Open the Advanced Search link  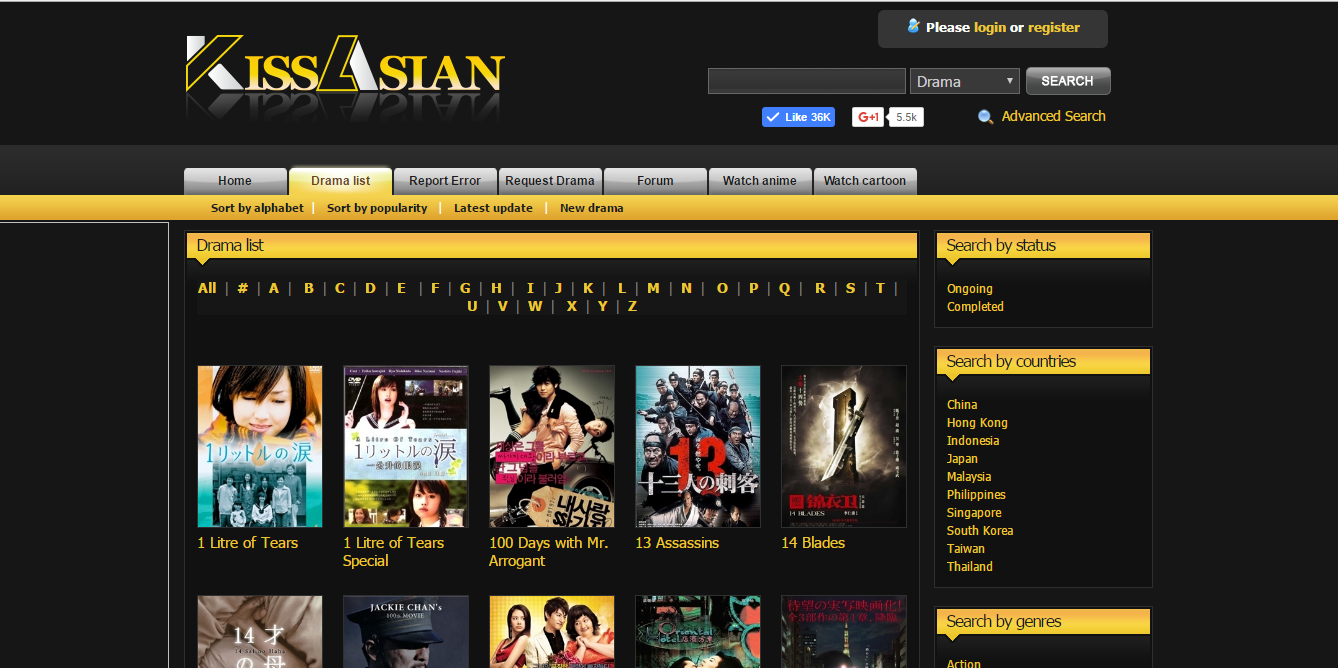[x=1053, y=116]
